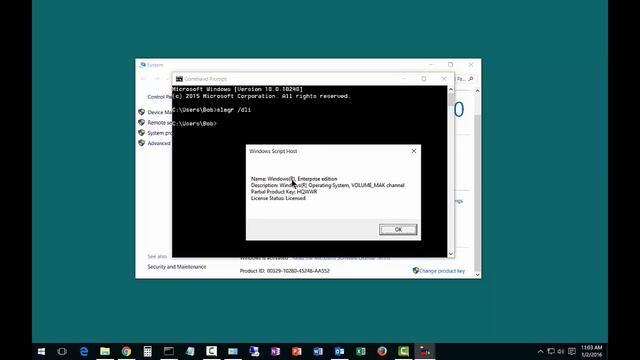Launch Excel from the taskbar
The width and height of the screenshot is (640, 360).
click(x=360, y=351)
